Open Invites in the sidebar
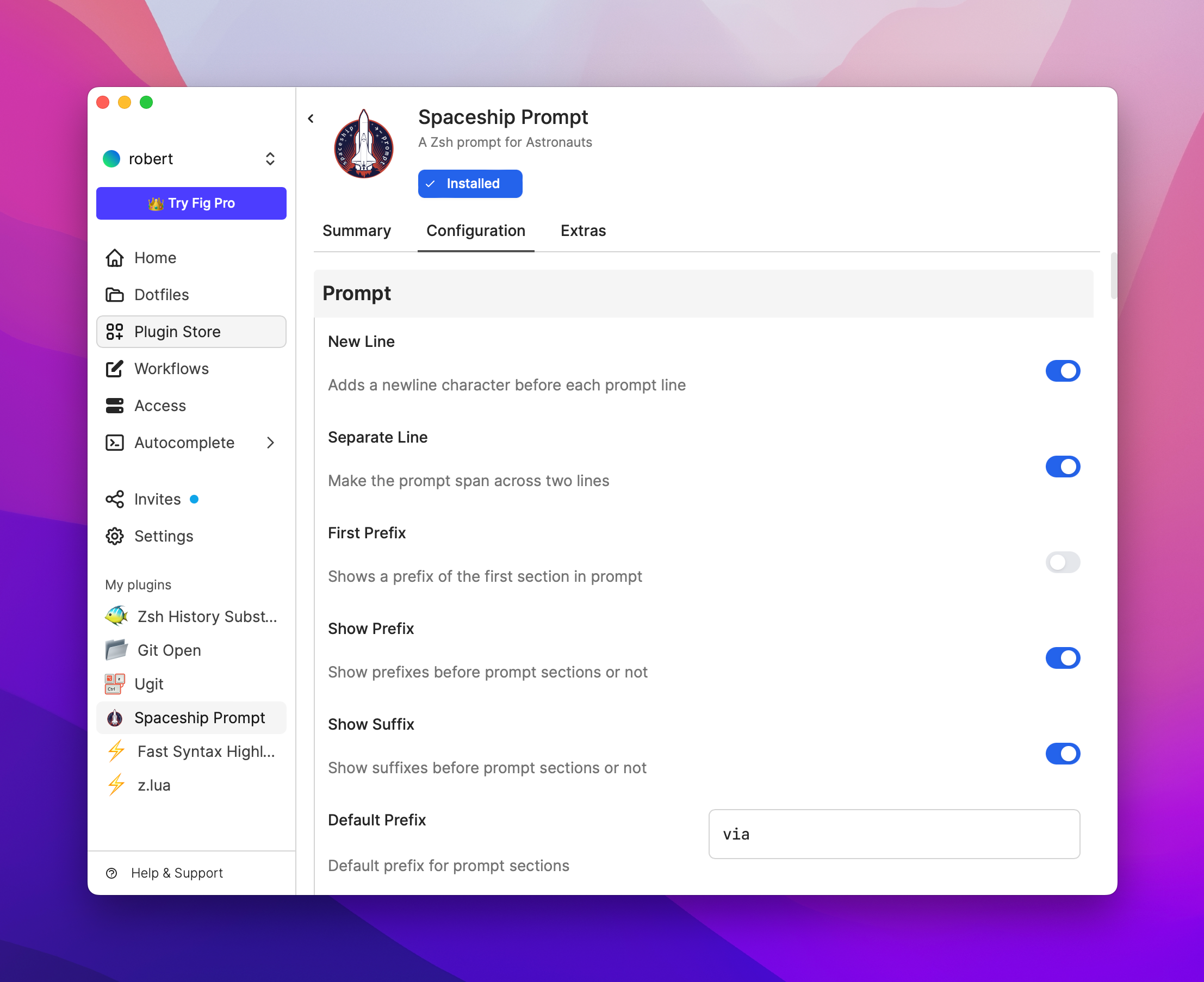 [x=191, y=499]
